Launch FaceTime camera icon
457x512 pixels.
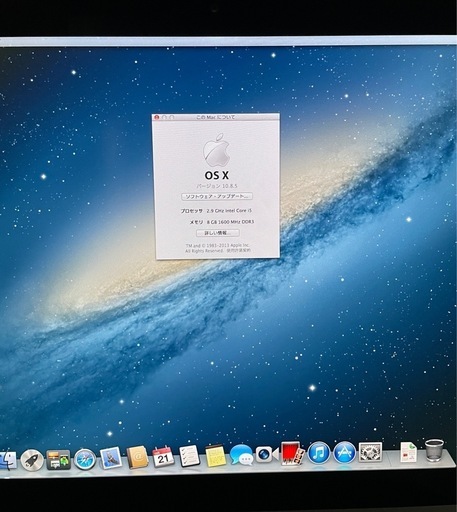pyautogui.click(x=267, y=454)
